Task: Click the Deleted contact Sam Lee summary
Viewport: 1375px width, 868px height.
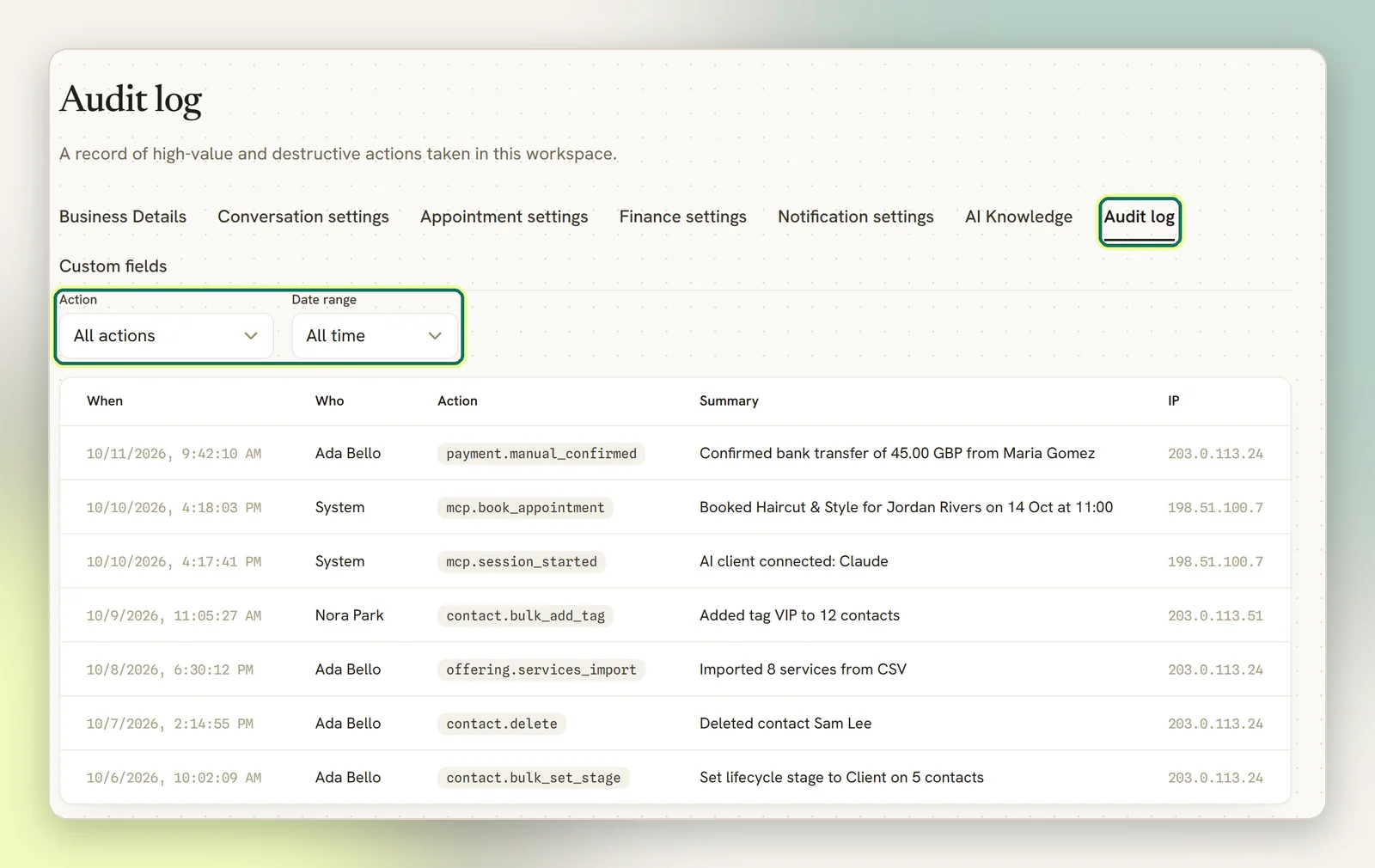Action: [x=785, y=724]
